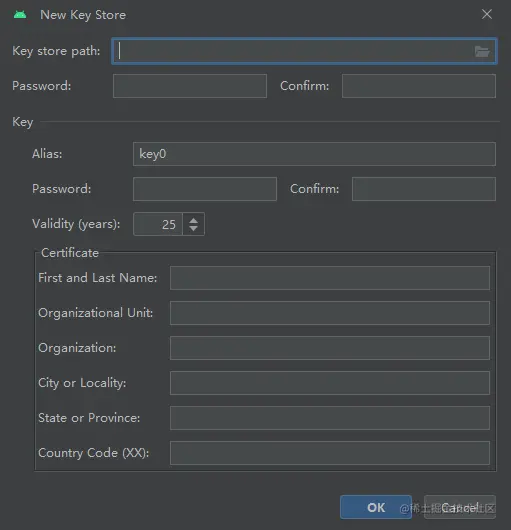Click the "Validity (years):" label
511x530 pixels.
click(76, 224)
